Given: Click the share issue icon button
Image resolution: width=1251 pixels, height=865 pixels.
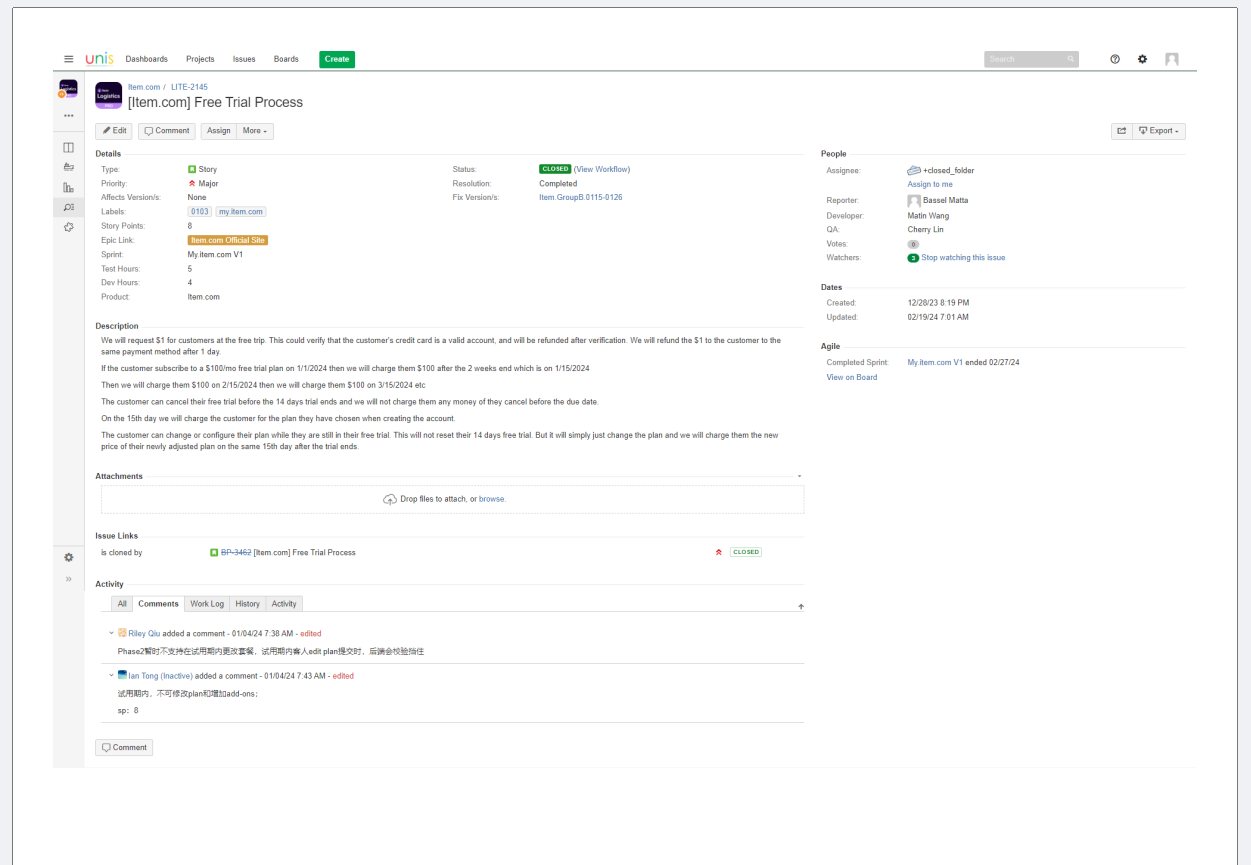Looking at the screenshot, I should click(1121, 131).
